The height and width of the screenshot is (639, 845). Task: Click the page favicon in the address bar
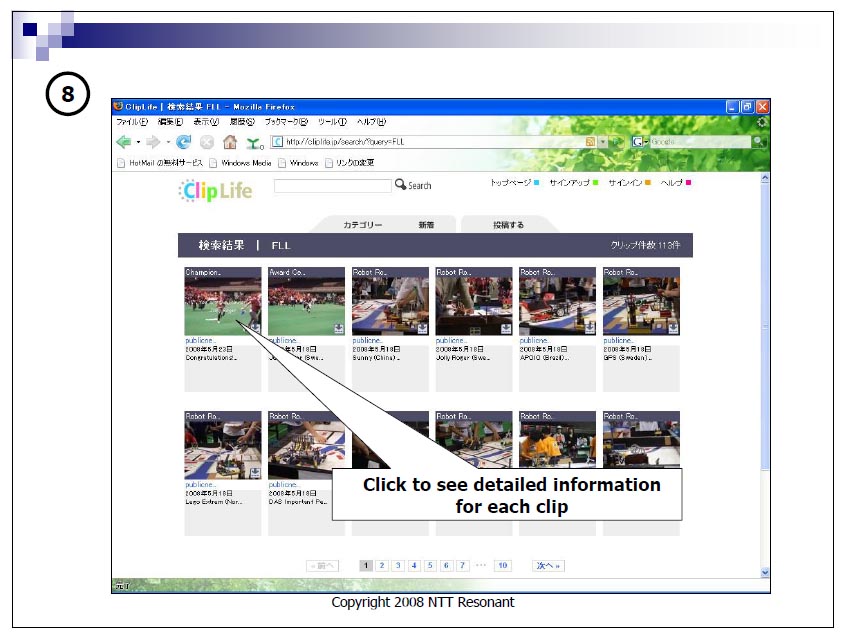pyautogui.click(x=278, y=142)
